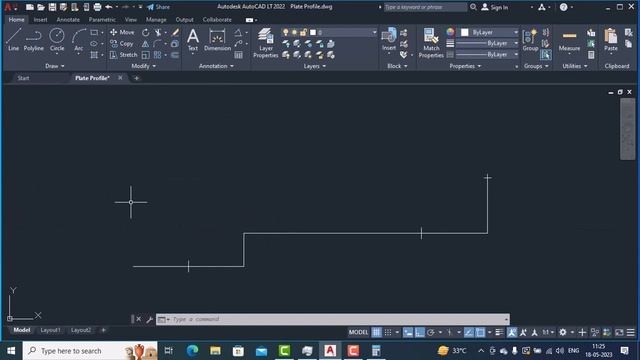This screenshot has height=360, width=640.
Task: Select the Polyline tool
Action: coord(33,40)
